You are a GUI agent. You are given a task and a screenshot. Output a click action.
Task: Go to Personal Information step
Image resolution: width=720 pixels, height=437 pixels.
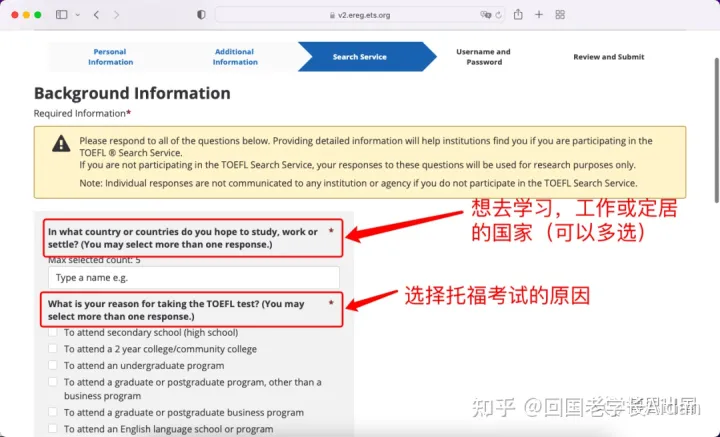(110, 57)
